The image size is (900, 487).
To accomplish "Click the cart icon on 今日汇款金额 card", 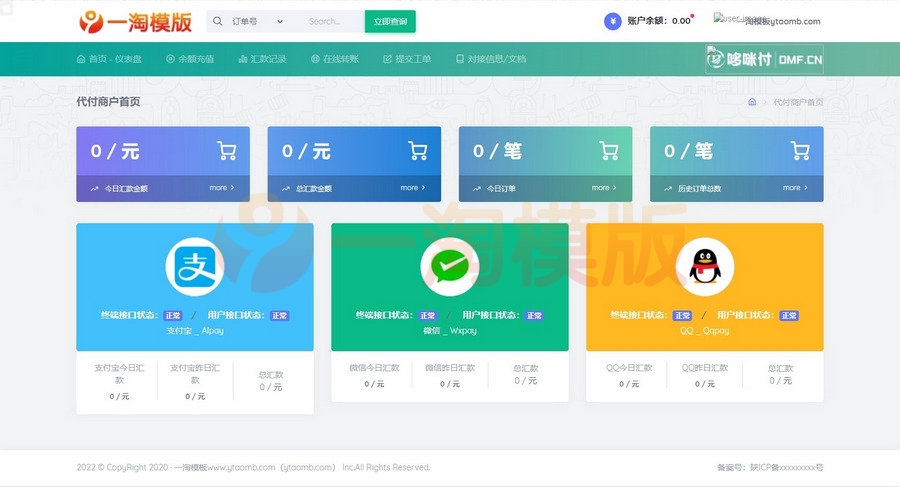I will 226,151.
